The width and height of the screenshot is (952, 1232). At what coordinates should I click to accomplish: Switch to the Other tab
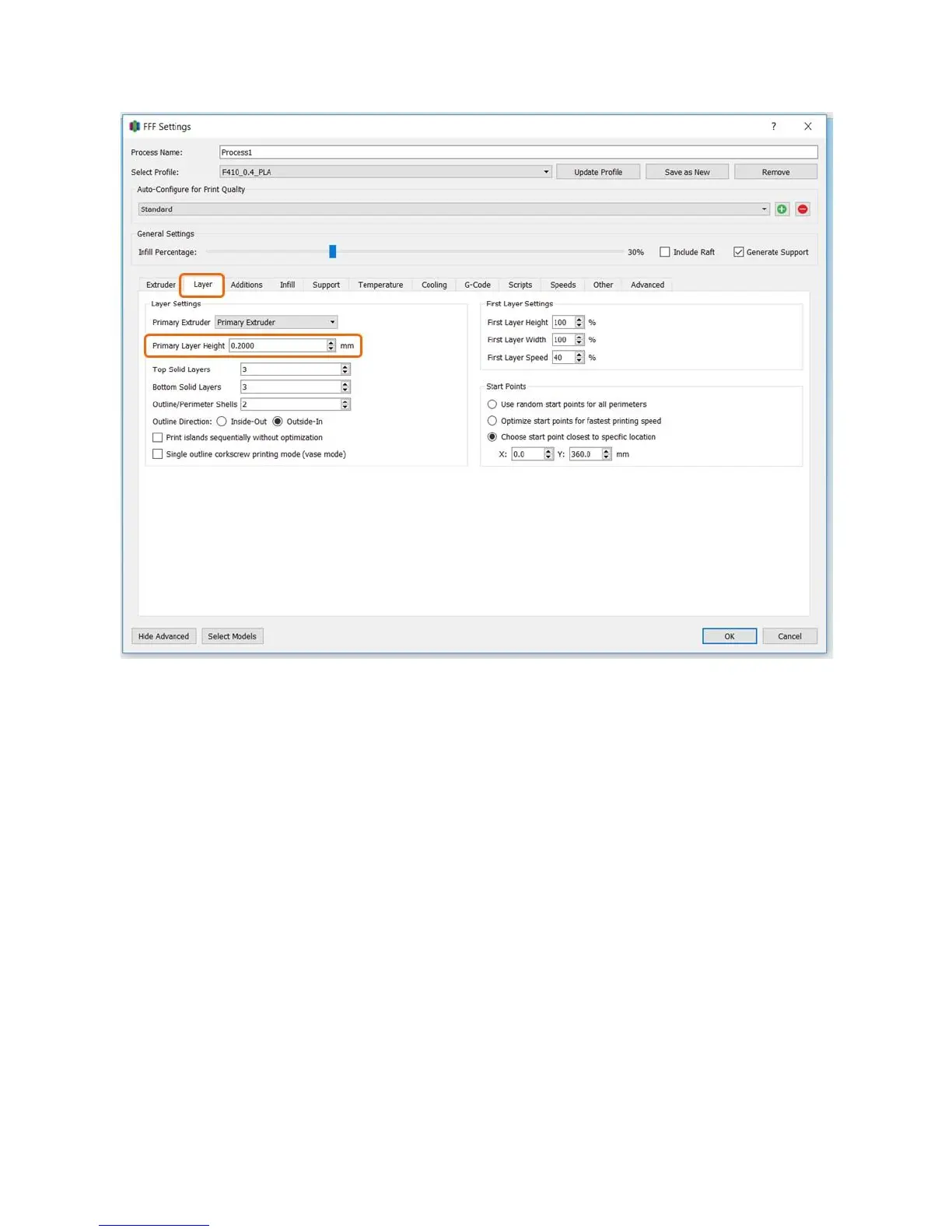(603, 285)
